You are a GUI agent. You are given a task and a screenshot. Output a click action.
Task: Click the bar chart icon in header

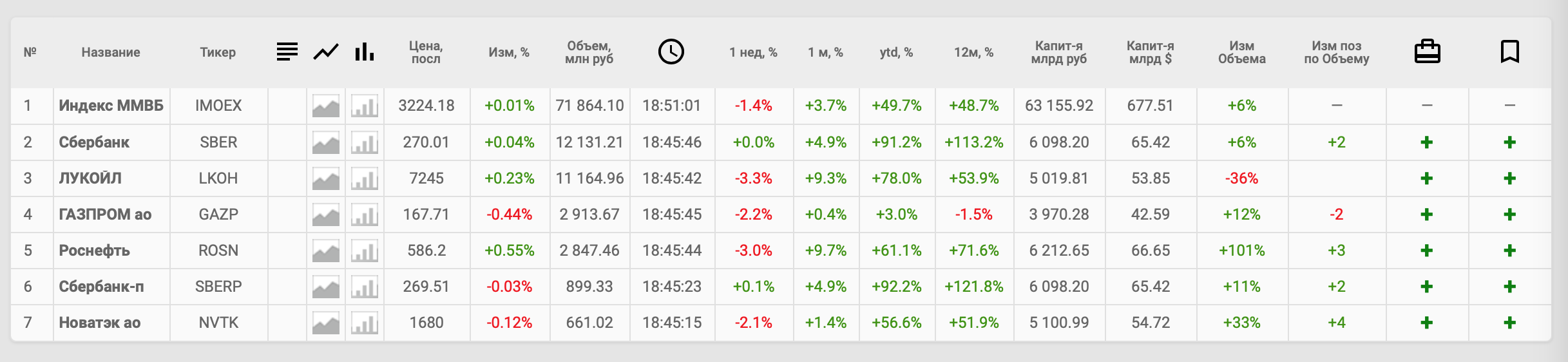365,52
